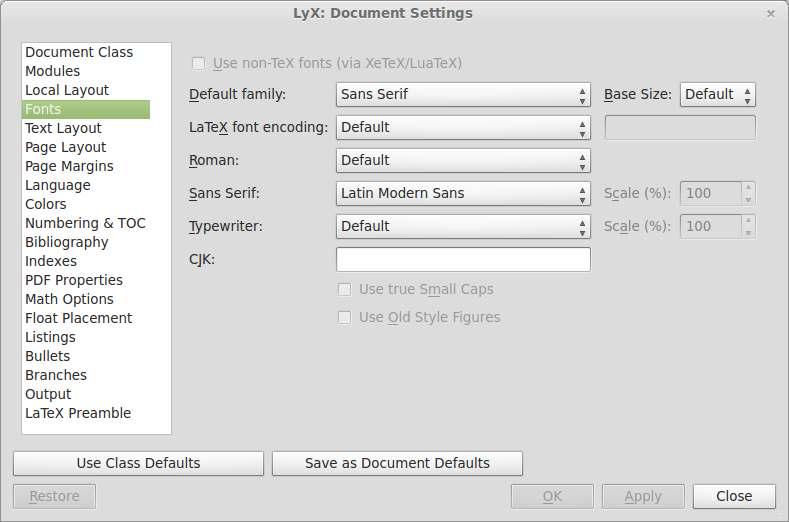
Task: Toggle Use Old Style Figures checkbox
Action: click(x=345, y=317)
